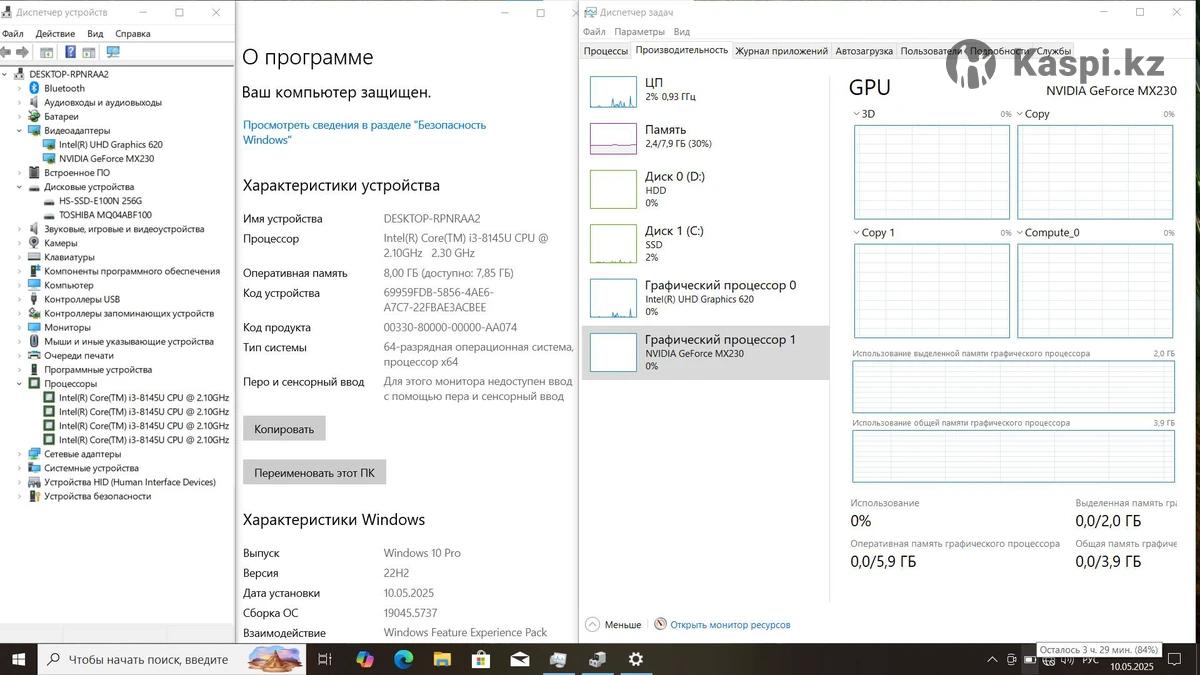Image resolution: width=1200 pixels, height=675 pixels.
Task: Collapse the Видеоадаптеры node arrow
Action: (19, 130)
